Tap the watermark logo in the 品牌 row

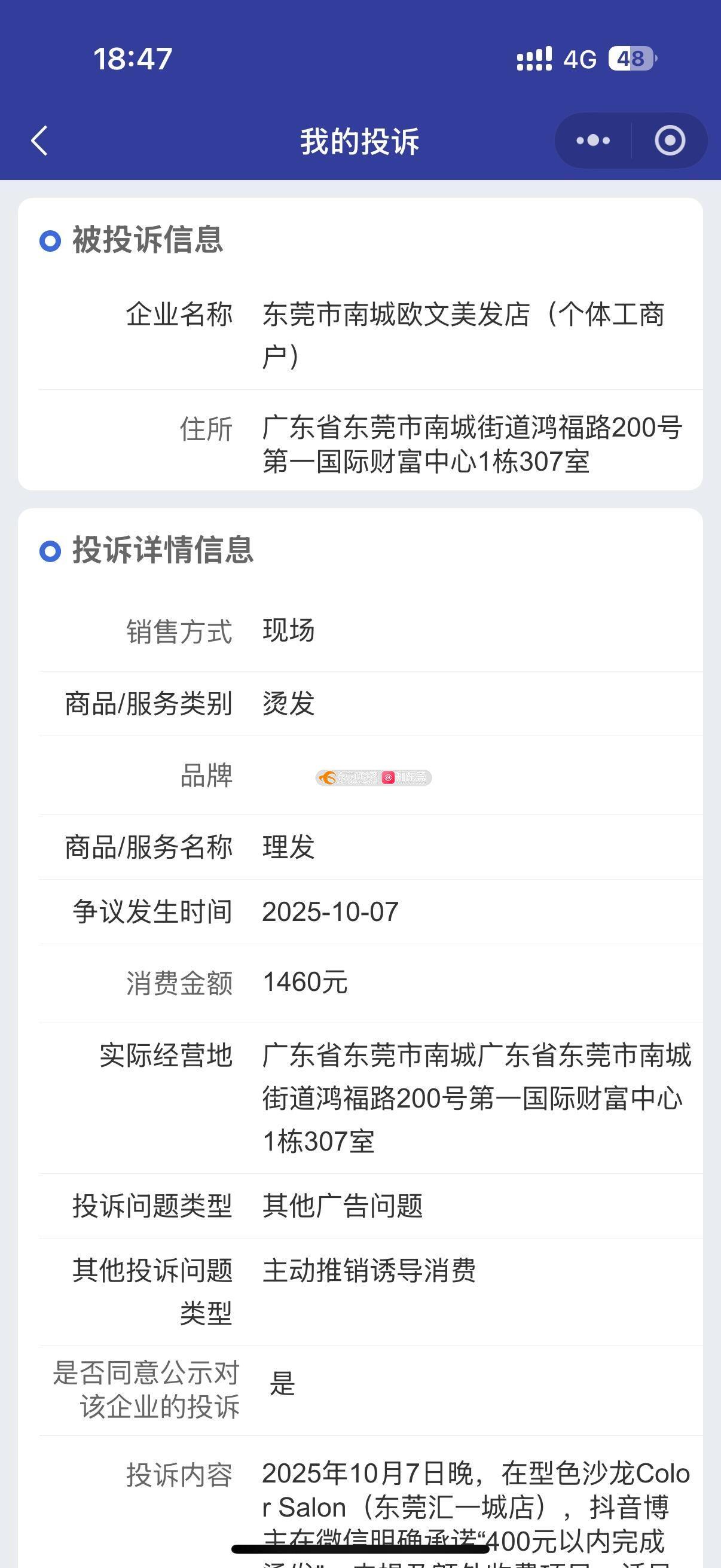(373, 777)
